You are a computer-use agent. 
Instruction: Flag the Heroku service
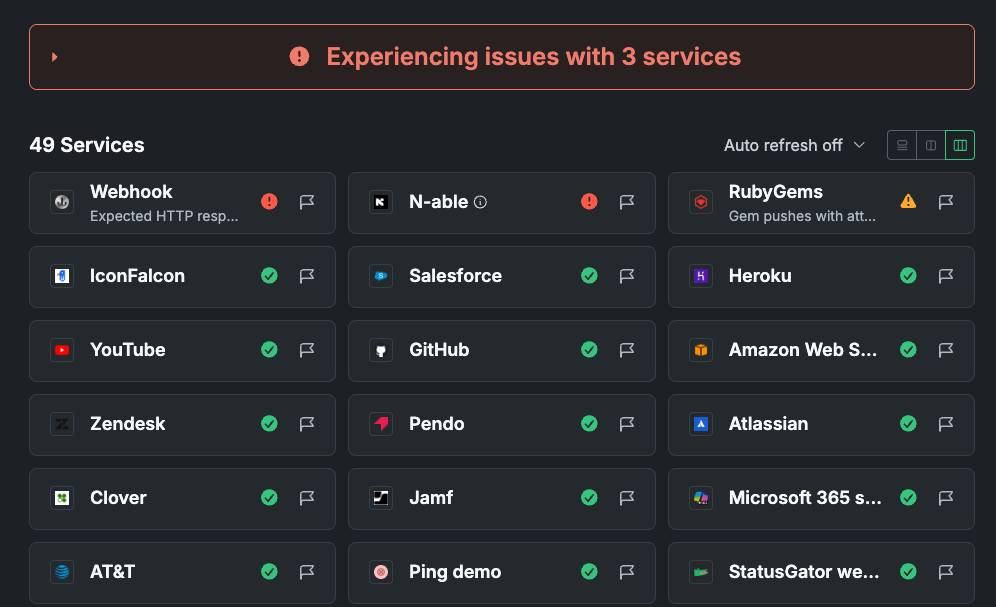click(x=946, y=276)
